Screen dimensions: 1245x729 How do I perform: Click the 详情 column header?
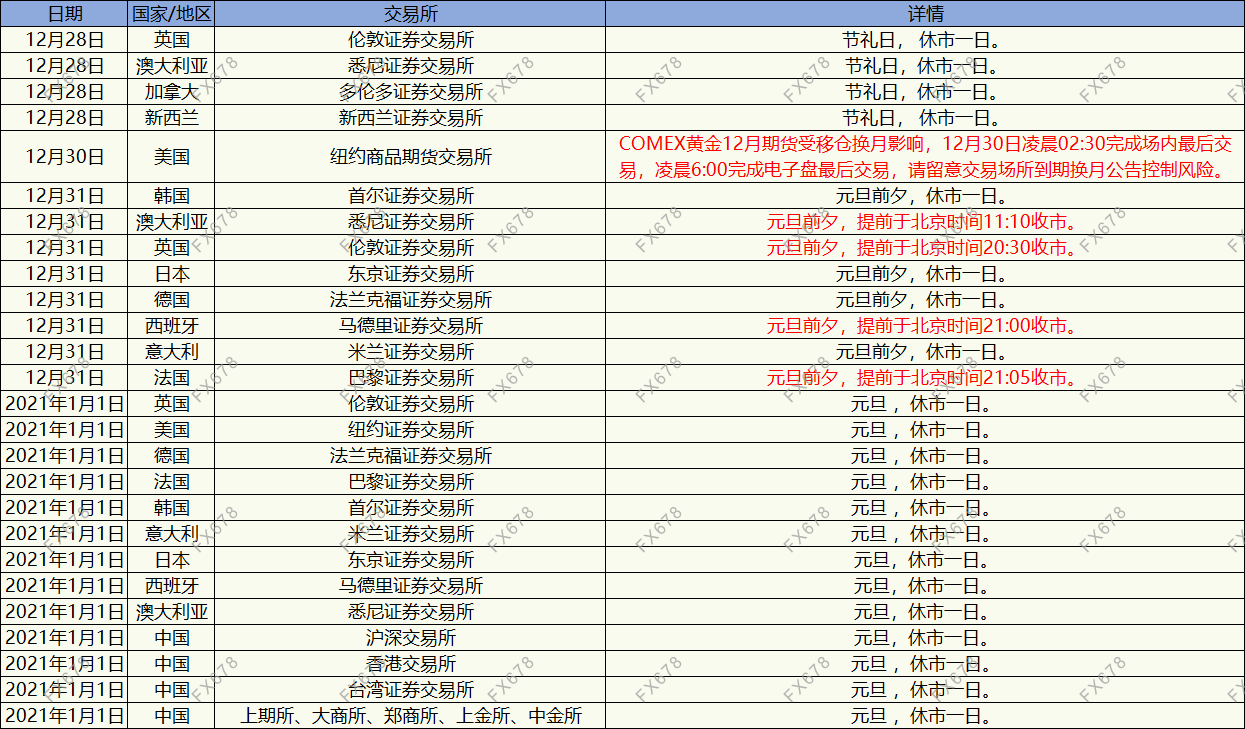(x=925, y=14)
